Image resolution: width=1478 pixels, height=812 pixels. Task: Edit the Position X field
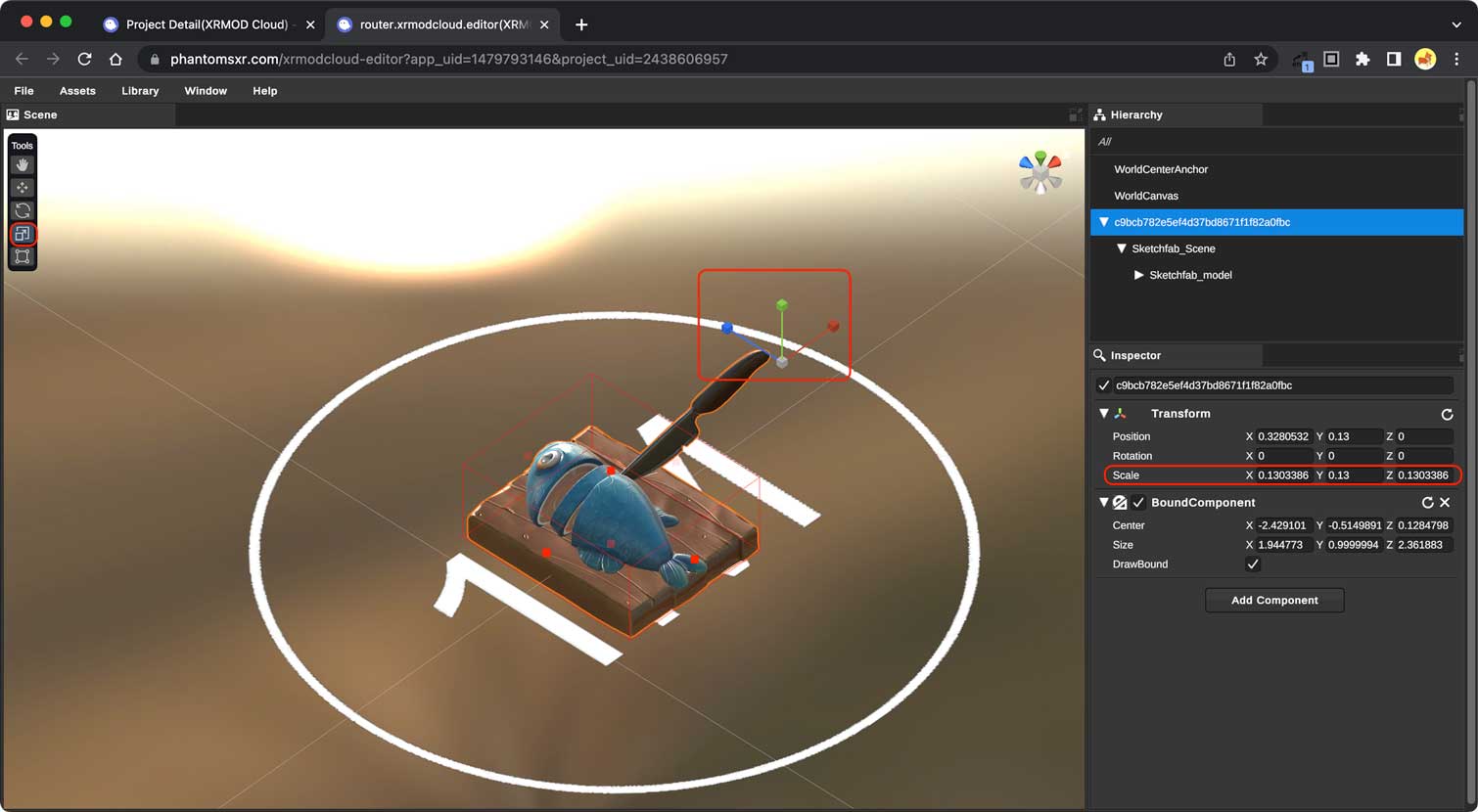(1284, 436)
